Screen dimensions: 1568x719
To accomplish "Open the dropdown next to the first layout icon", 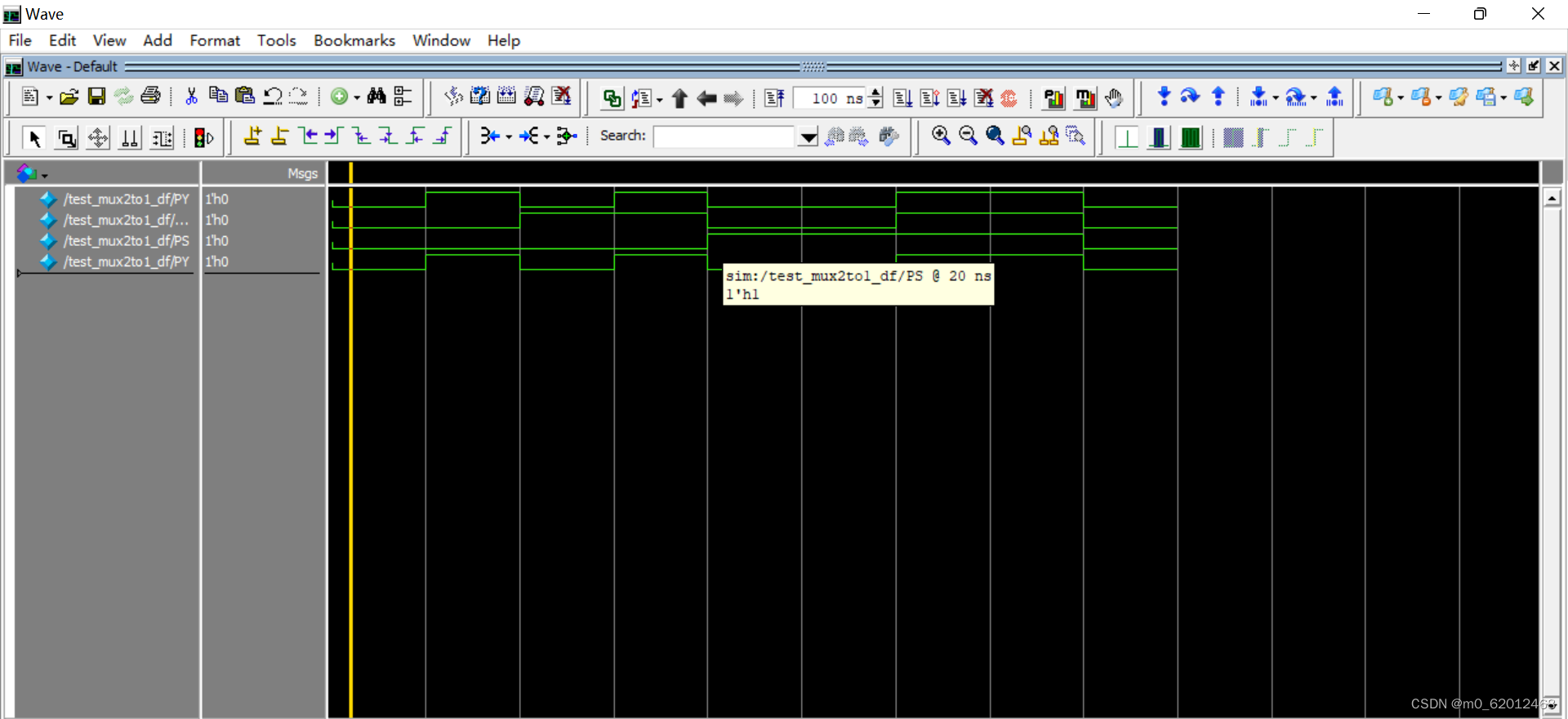I will tap(1401, 98).
